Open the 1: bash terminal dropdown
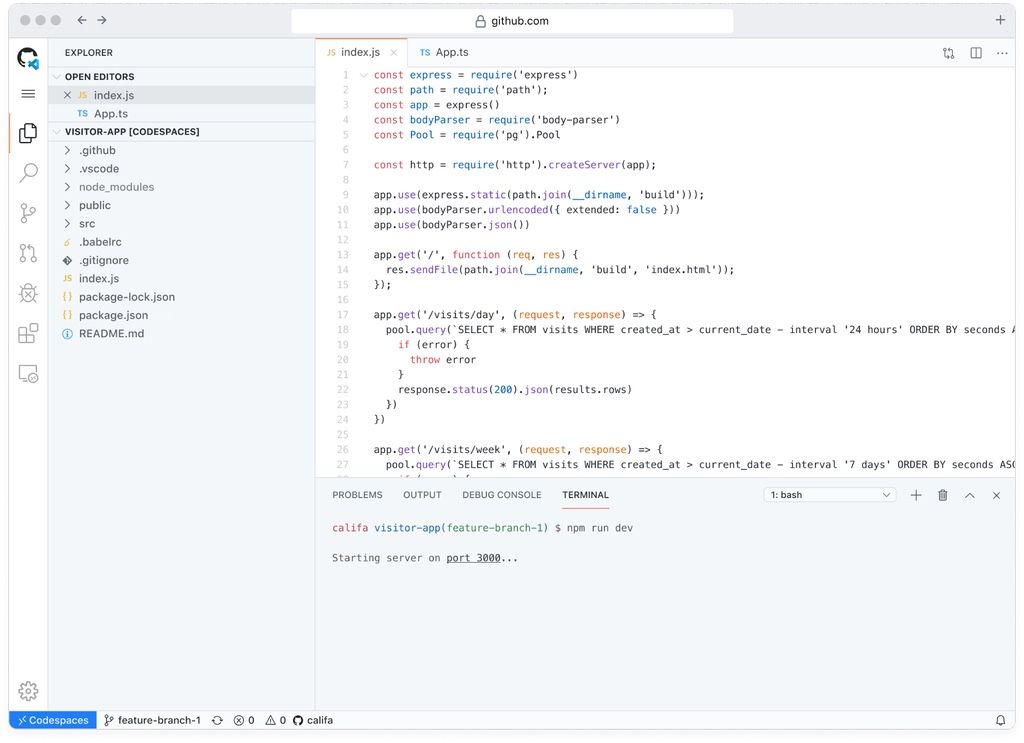Screen dimensions: 1024x743 pyautogui.click(x=829, y=495)
